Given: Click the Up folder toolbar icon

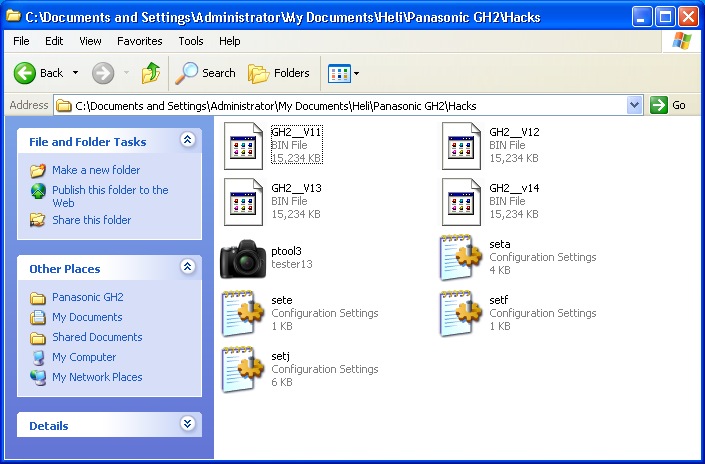Looking at the screenshot, I should [x=151, y=73].
